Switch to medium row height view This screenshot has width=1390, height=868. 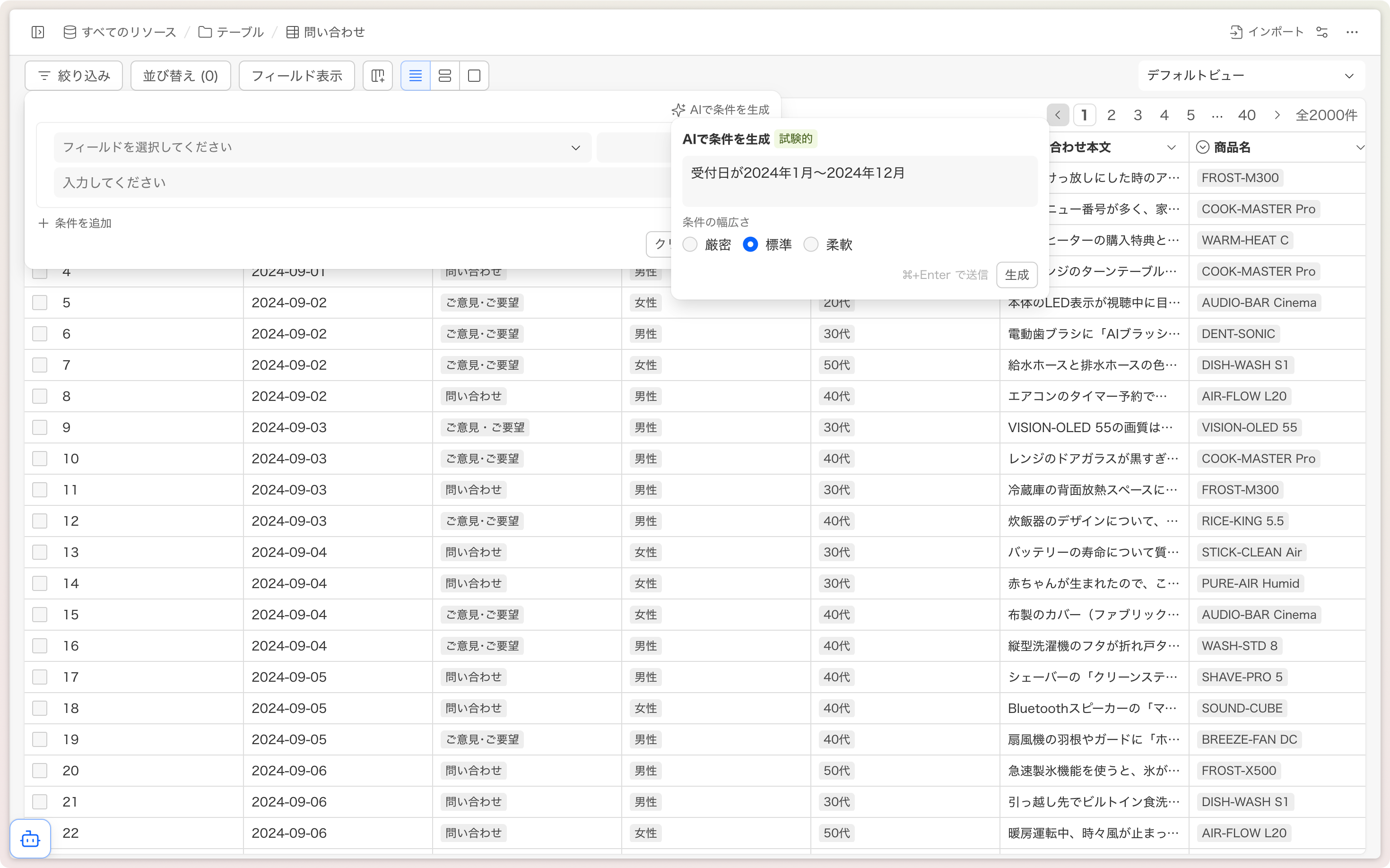[x=444, y=76]
